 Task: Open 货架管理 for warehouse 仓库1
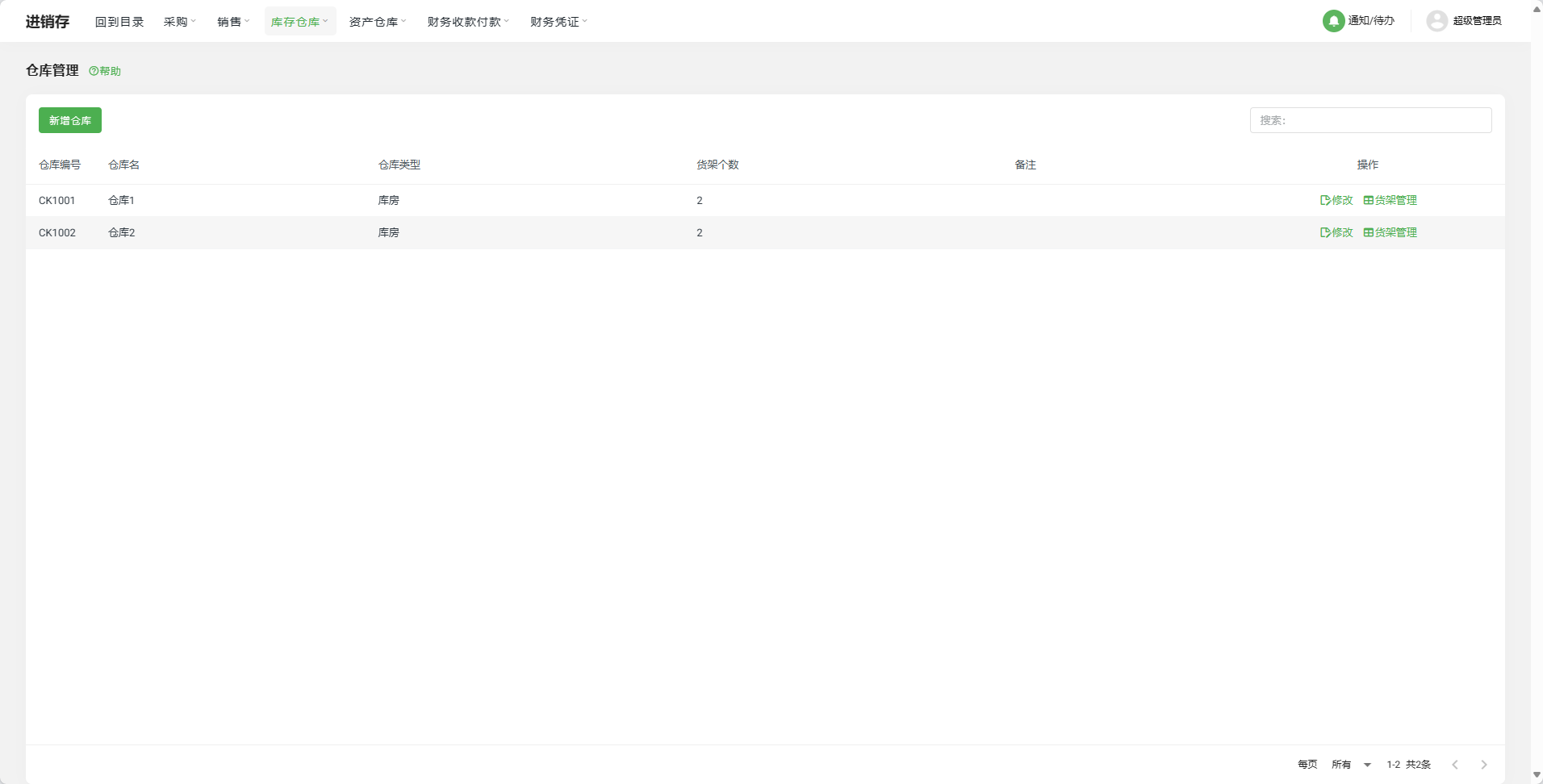pyautogui.click(x=1390, y=200)
